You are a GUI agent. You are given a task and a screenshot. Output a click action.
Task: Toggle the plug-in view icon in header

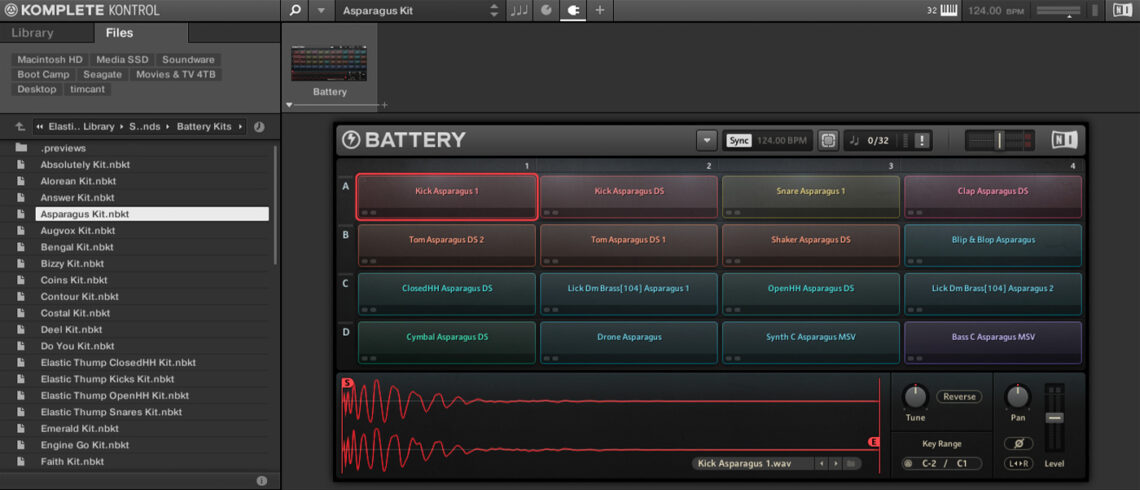(x=572, y=11)
